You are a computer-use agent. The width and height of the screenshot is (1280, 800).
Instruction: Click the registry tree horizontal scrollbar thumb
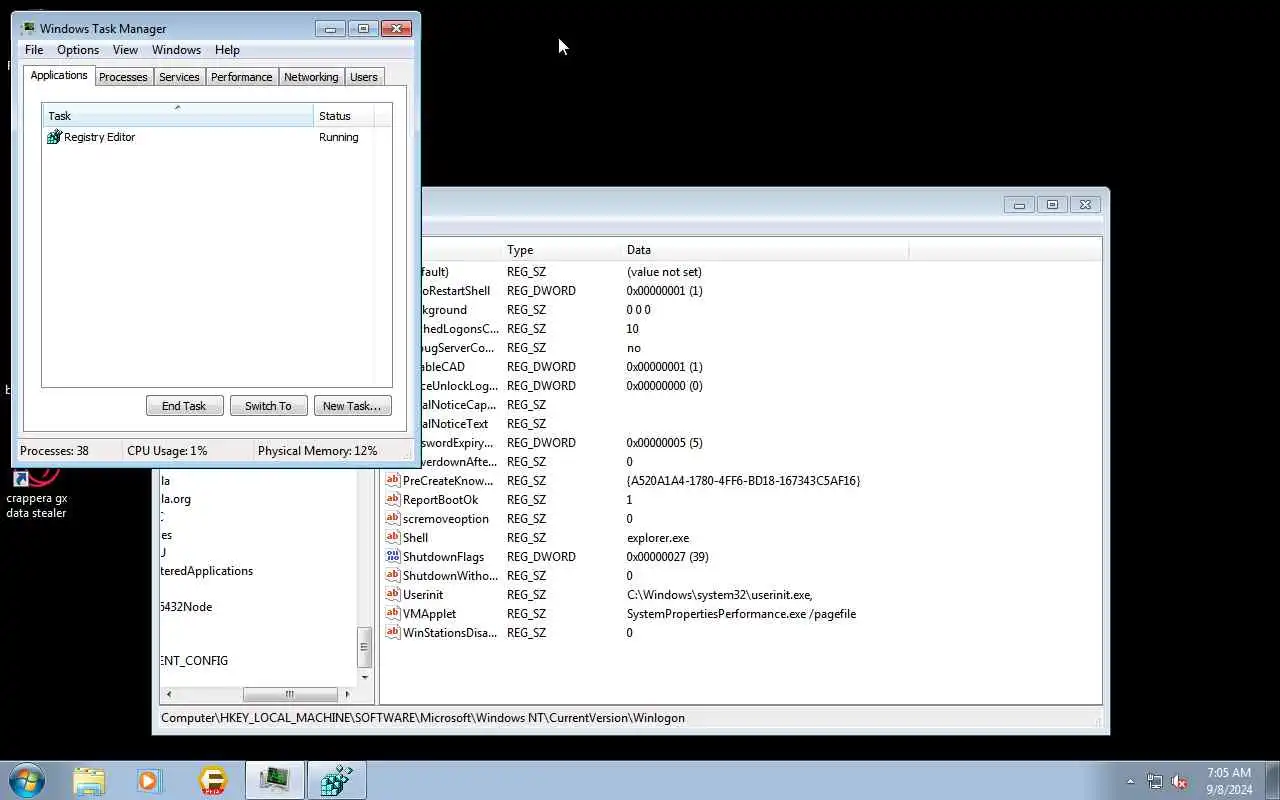[x=290, y=694]
